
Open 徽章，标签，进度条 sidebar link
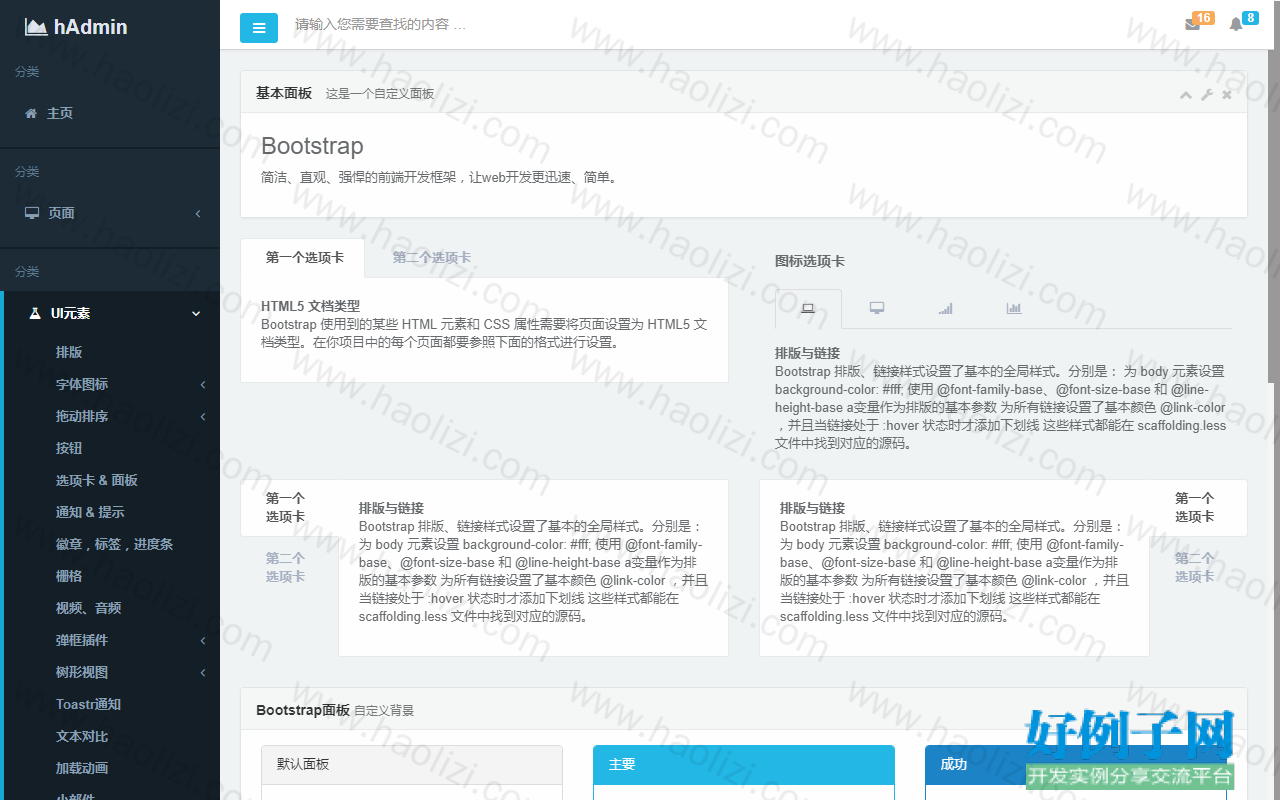pyautogui.click(x=112, y=544)
